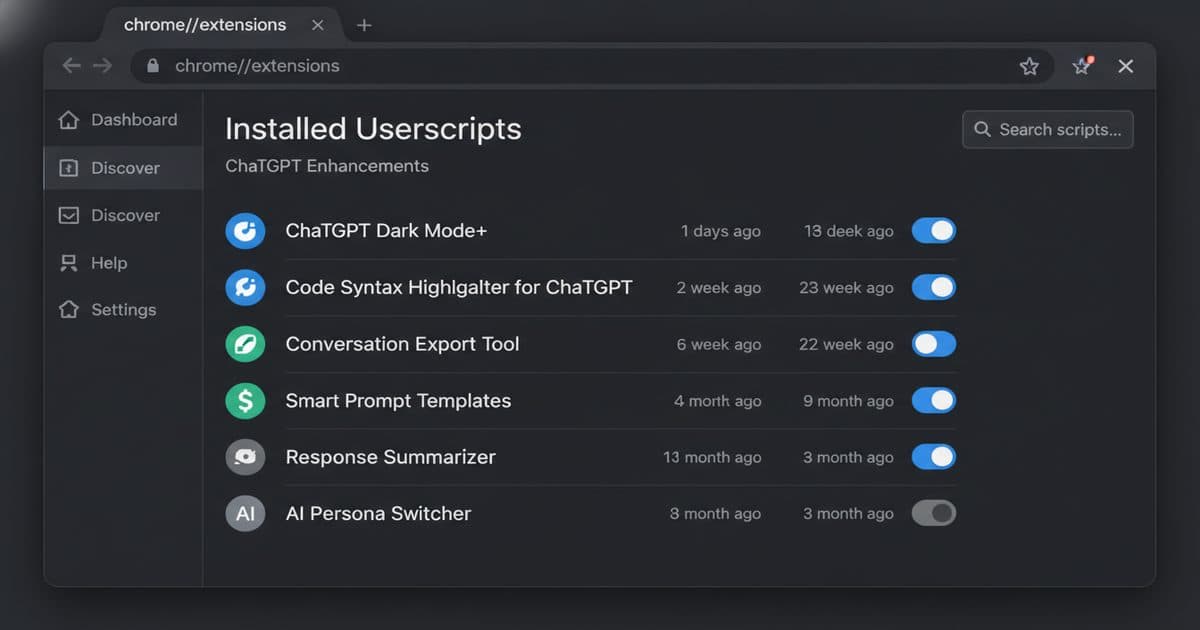The width and height of the screenshot is (1200, 630).
Task: Click '6 week ago' text
Action: 719,344
